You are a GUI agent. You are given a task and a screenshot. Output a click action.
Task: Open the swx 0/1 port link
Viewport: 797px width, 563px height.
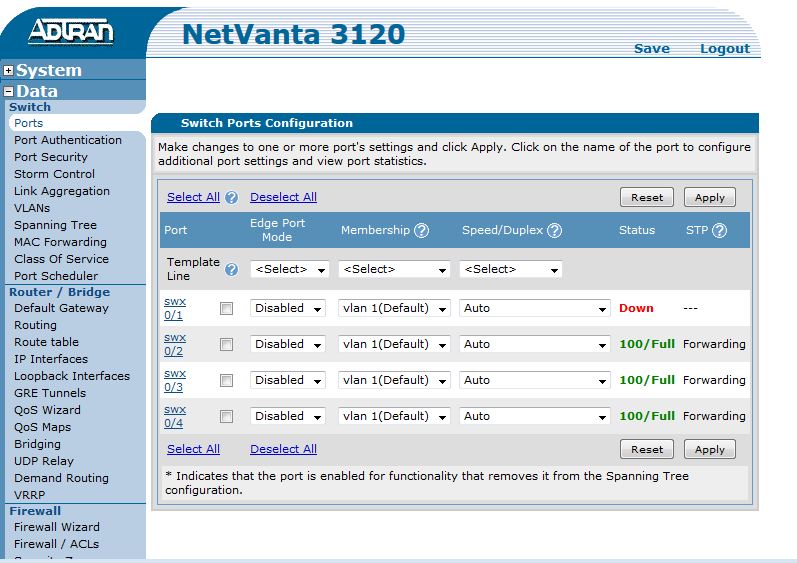[175, 308]
